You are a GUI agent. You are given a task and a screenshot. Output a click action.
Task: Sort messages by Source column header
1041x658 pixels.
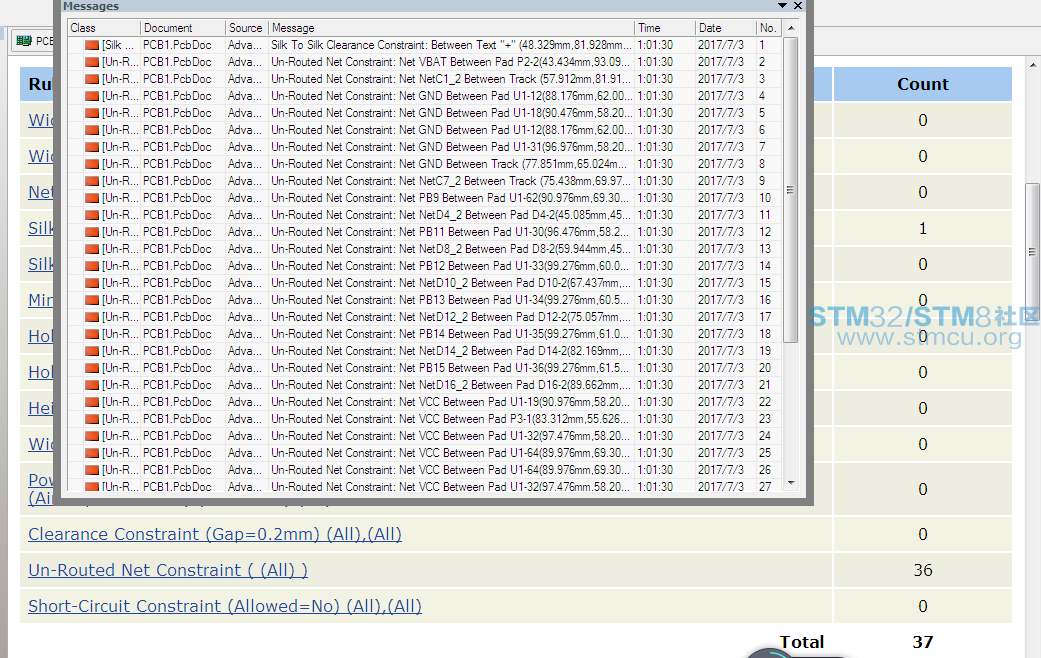pyautogui.click(x=246, y=28)
